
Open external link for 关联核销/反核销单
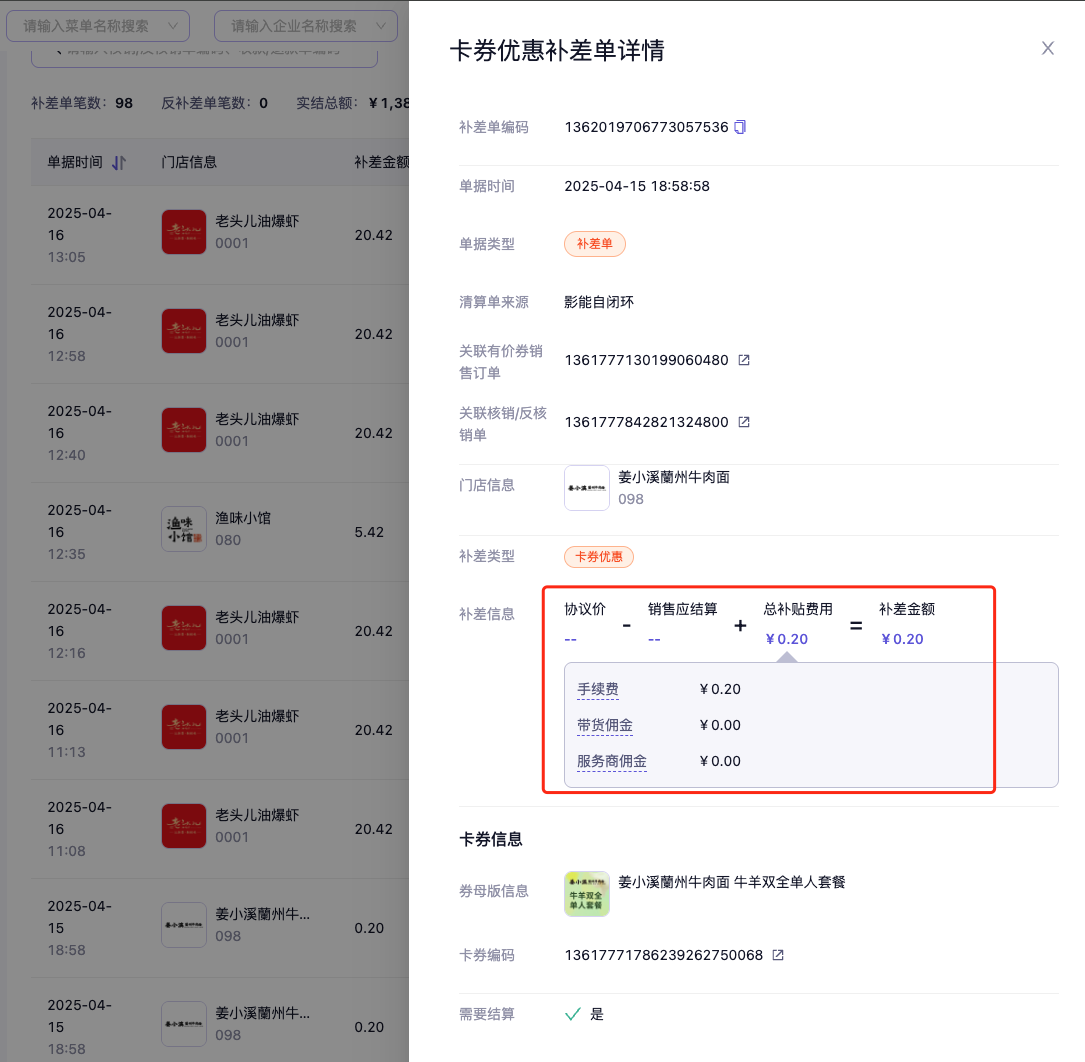(744, 422)
